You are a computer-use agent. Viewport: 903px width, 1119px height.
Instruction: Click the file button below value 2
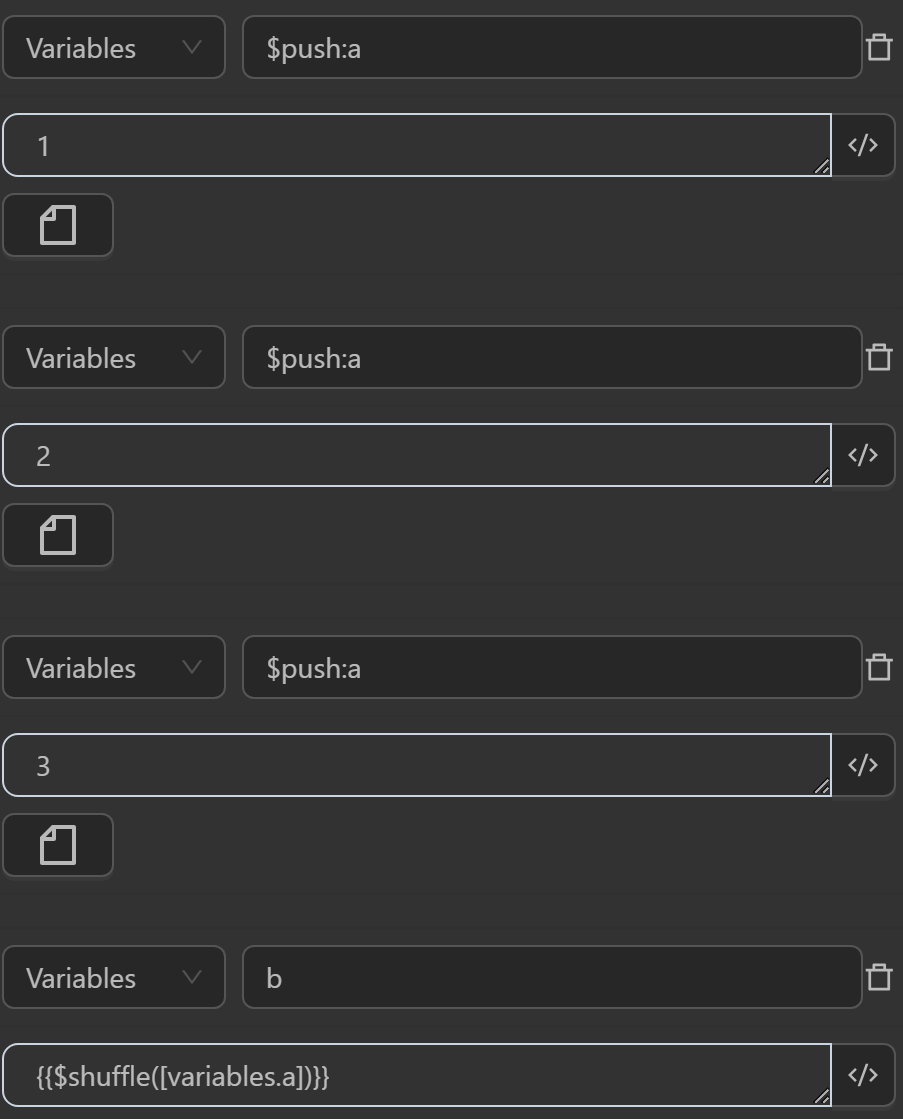(x=58, y=535)
